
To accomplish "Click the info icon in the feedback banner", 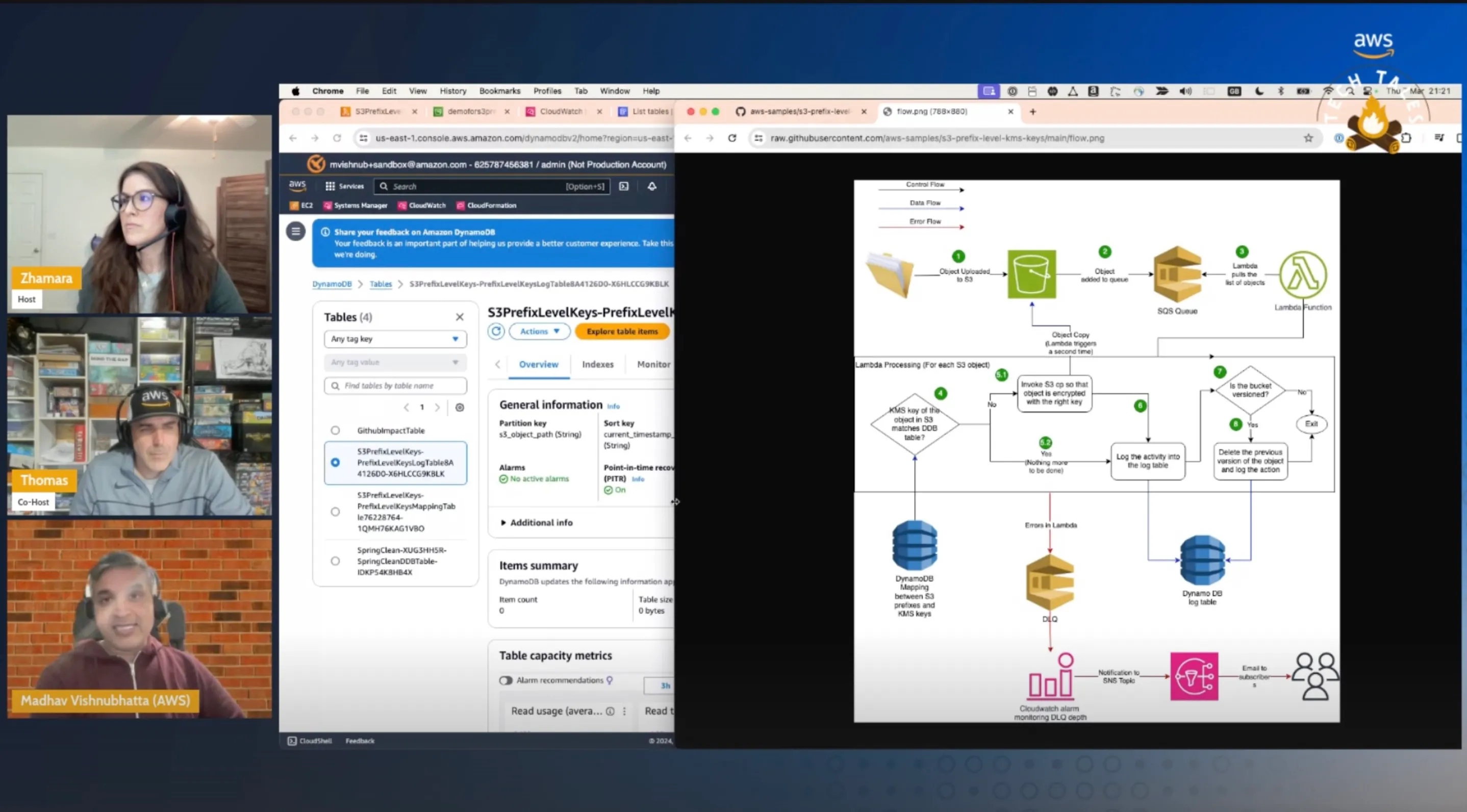I will point(325,232).
